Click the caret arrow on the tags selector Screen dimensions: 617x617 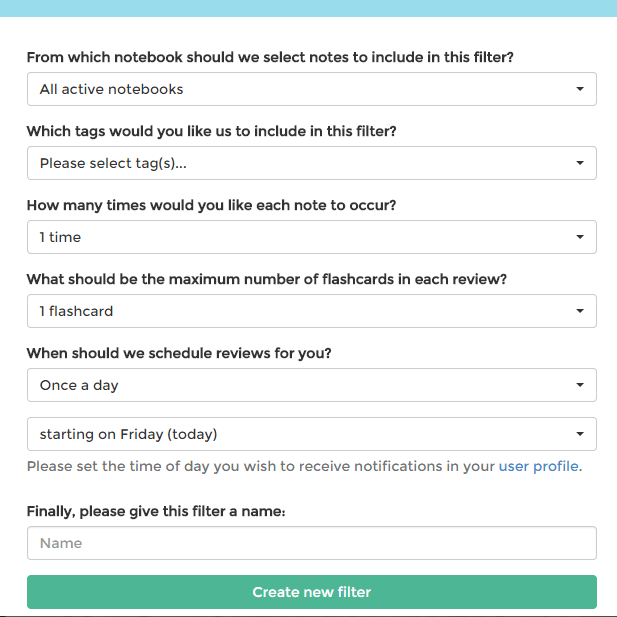click(x=580, y=163)
